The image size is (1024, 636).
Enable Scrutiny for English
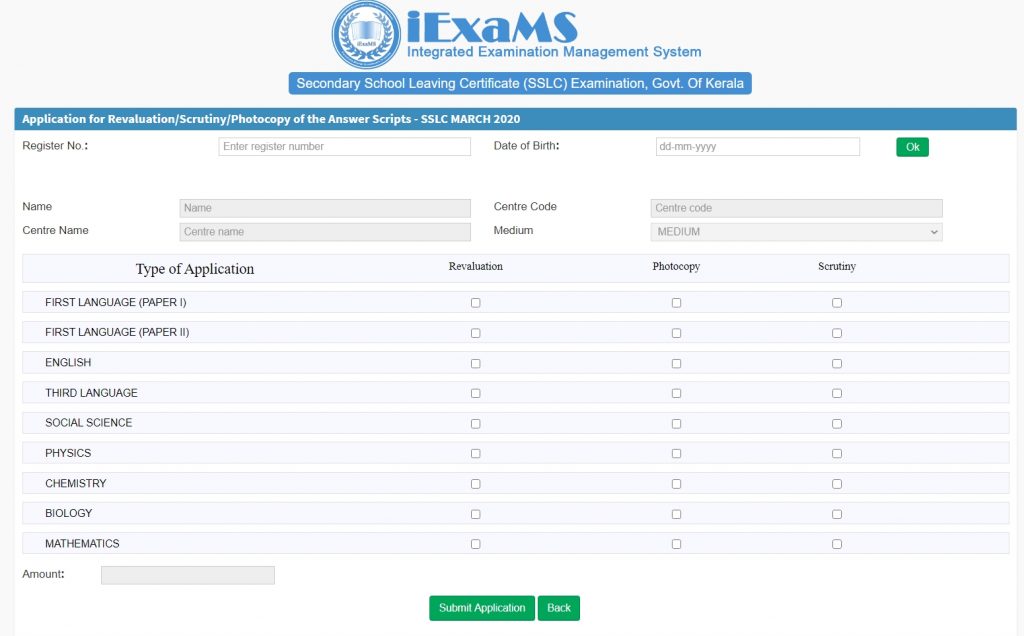[837, 364]
